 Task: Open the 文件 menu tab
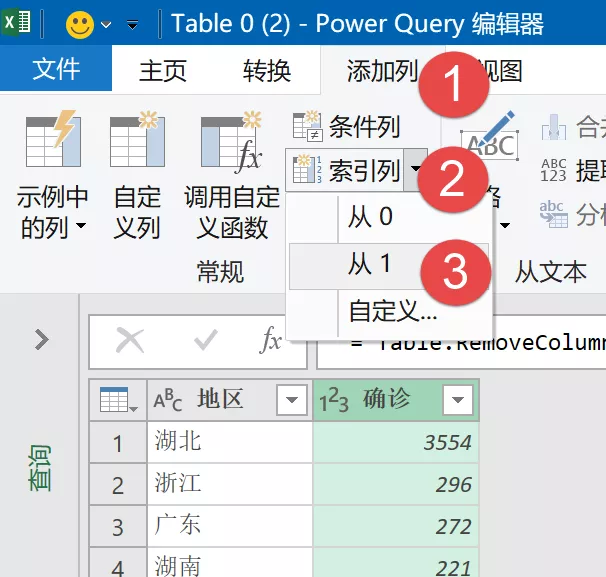click(56, 69)
